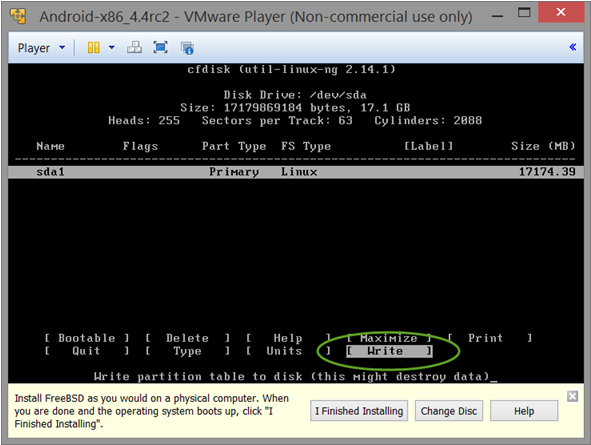Click the Change Disc button
The width and height of the screenshot is (591, 445).
[x=449, y=411]
